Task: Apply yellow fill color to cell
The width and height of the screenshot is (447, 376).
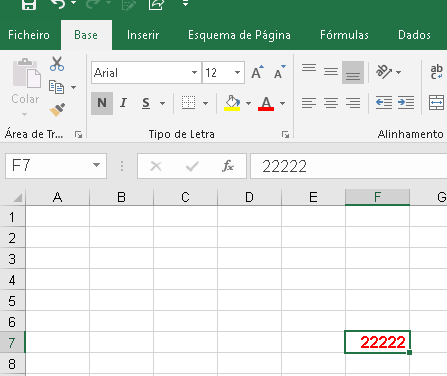Action: click(x=232, y=103)
